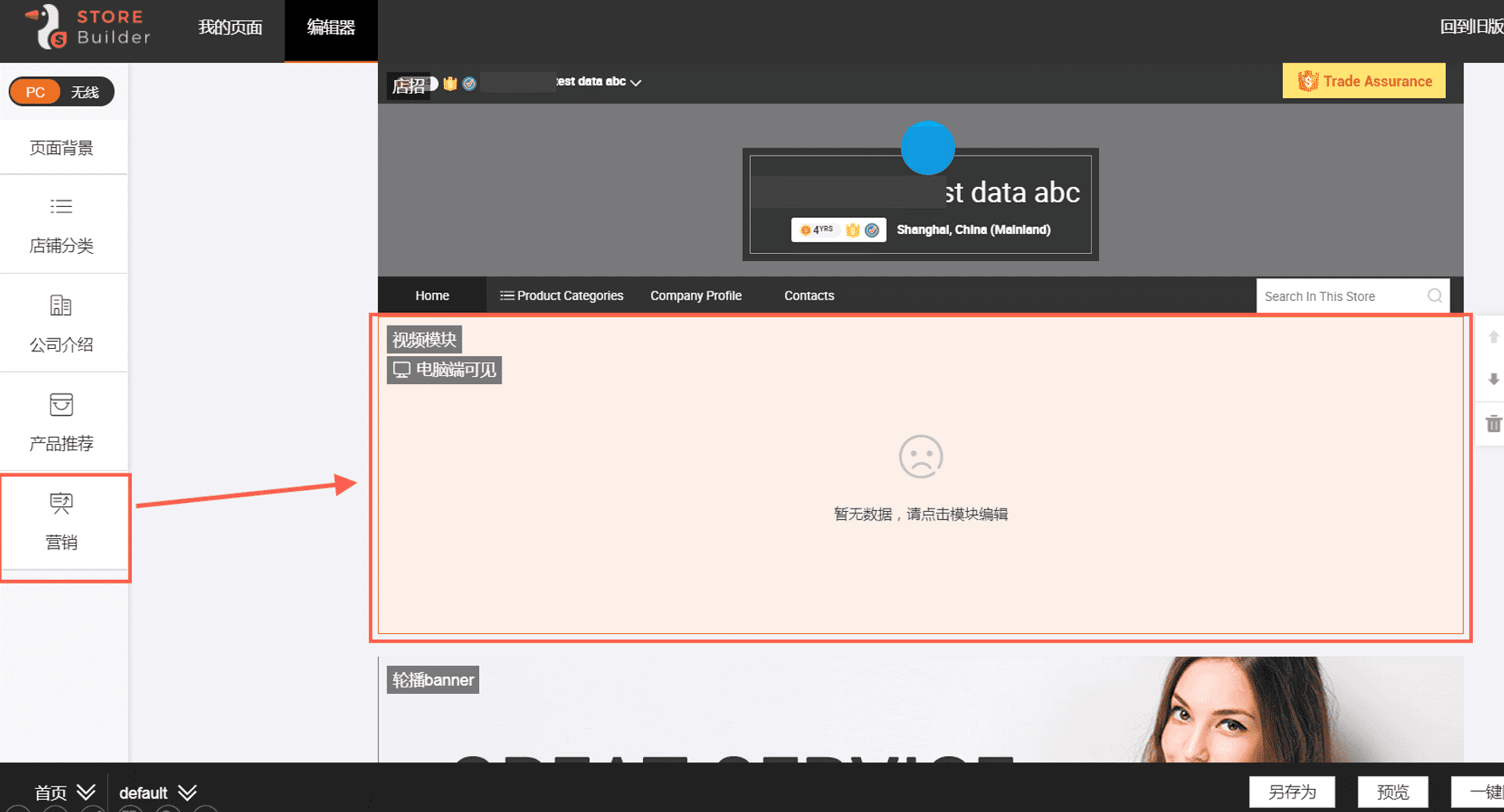Open the 营销 marketing panel
The width and height of the screenshot is (1504, 812).
tap(62, 522)
